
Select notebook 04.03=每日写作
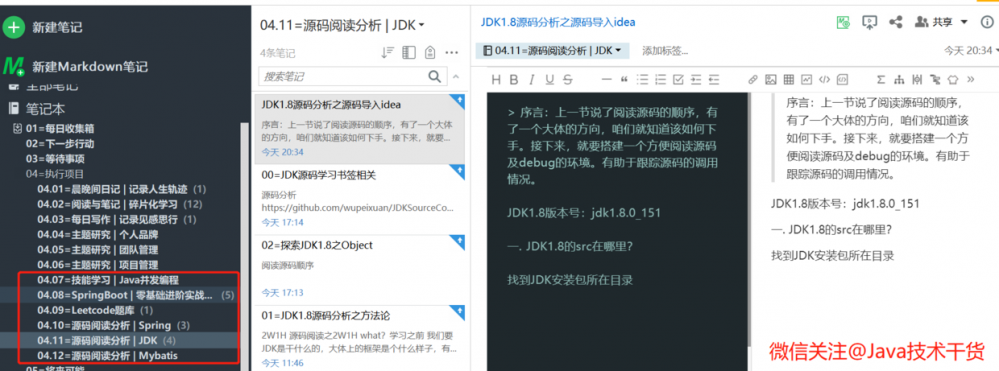click(x=116, y=219)
